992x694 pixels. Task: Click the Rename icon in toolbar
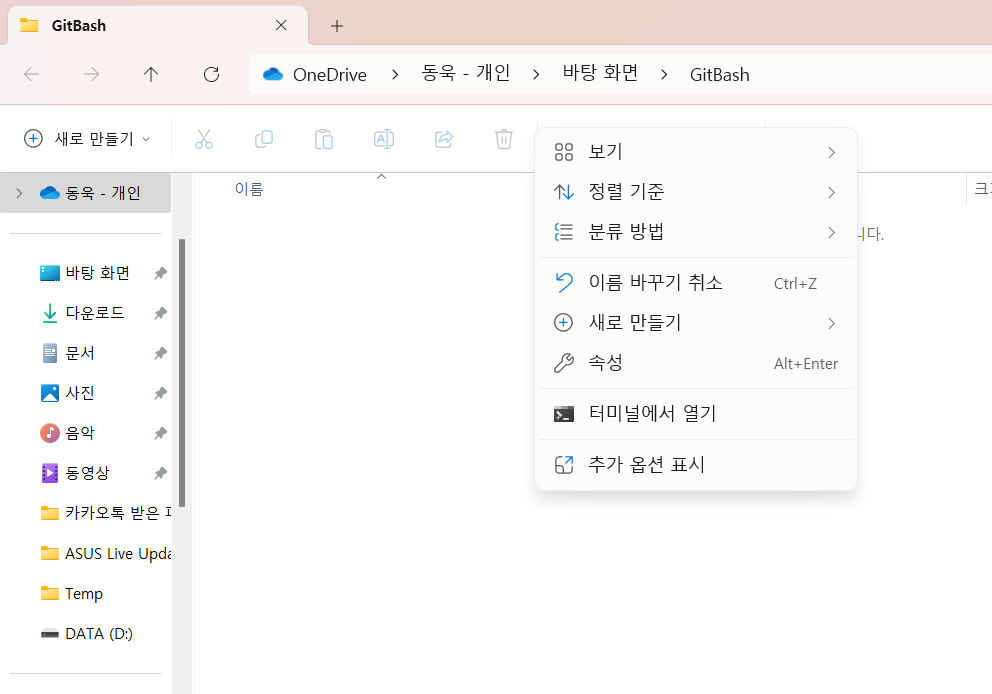(384, 139)
